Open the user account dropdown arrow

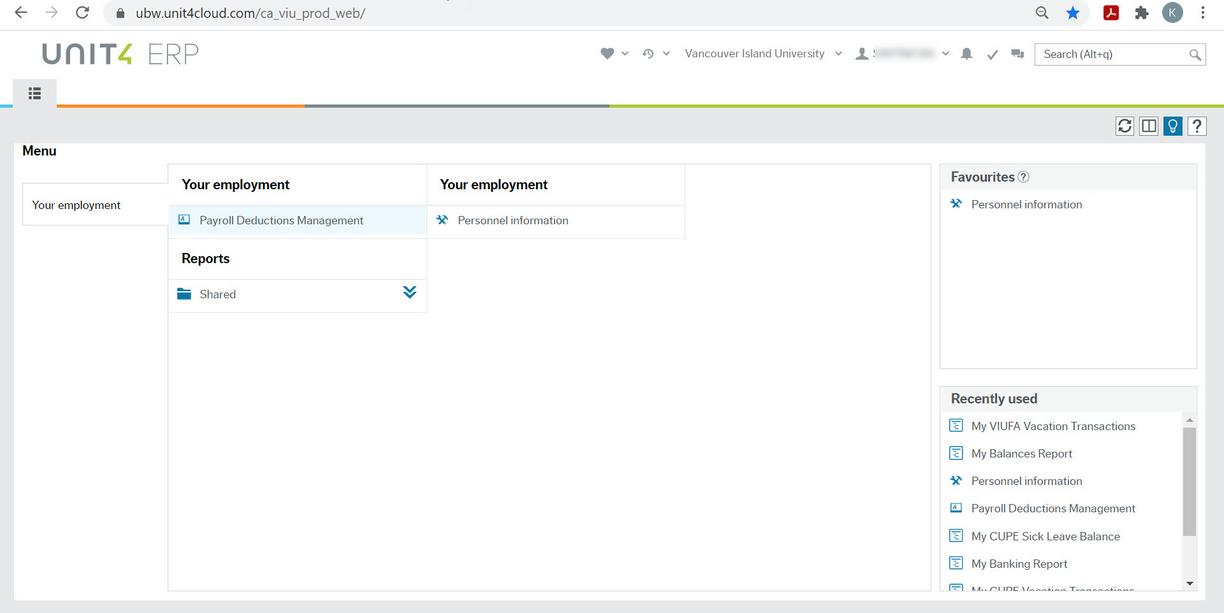[x=944, y=53]
